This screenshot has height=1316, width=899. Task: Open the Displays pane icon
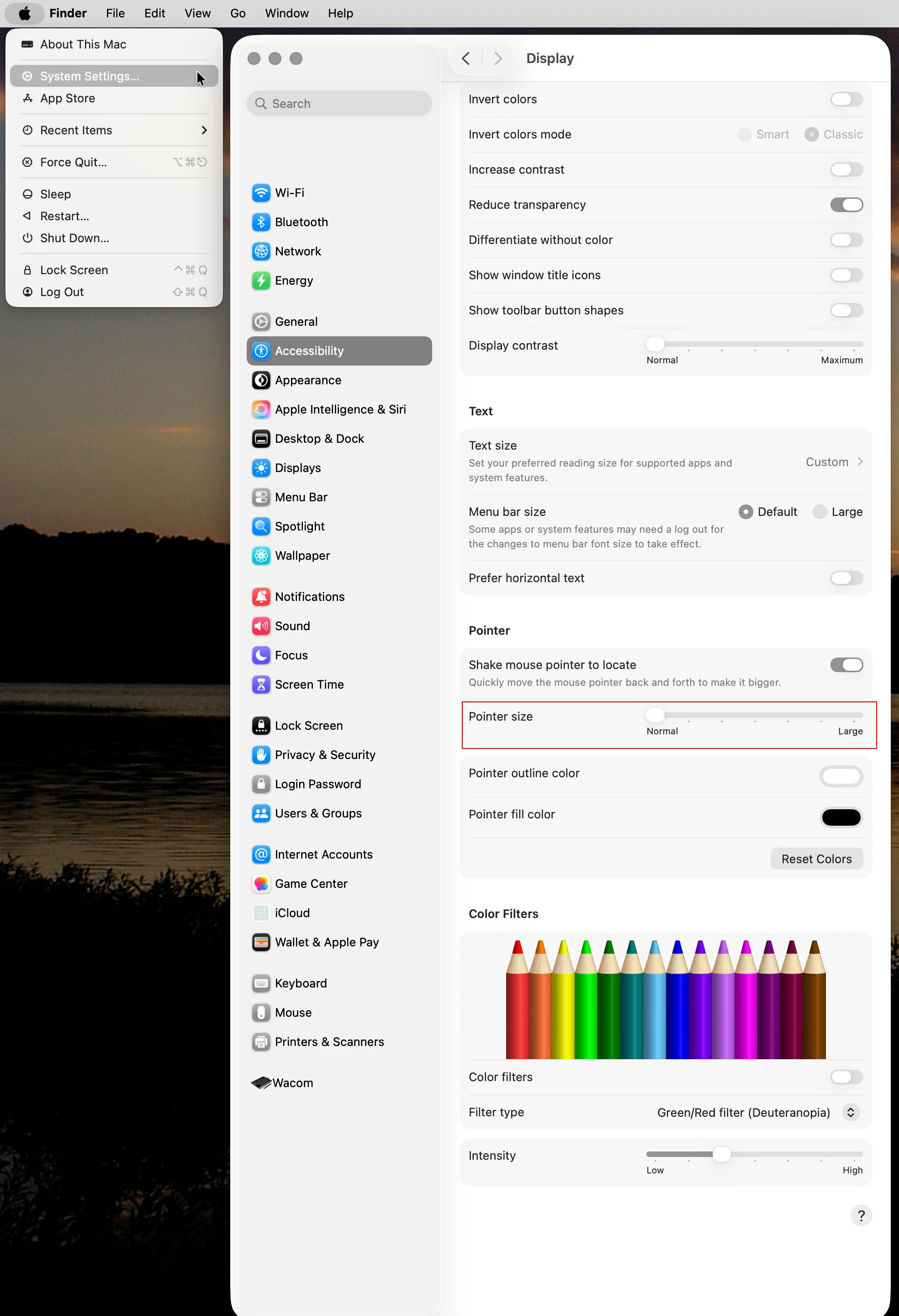pyautogui.click(x=261, y=468)
